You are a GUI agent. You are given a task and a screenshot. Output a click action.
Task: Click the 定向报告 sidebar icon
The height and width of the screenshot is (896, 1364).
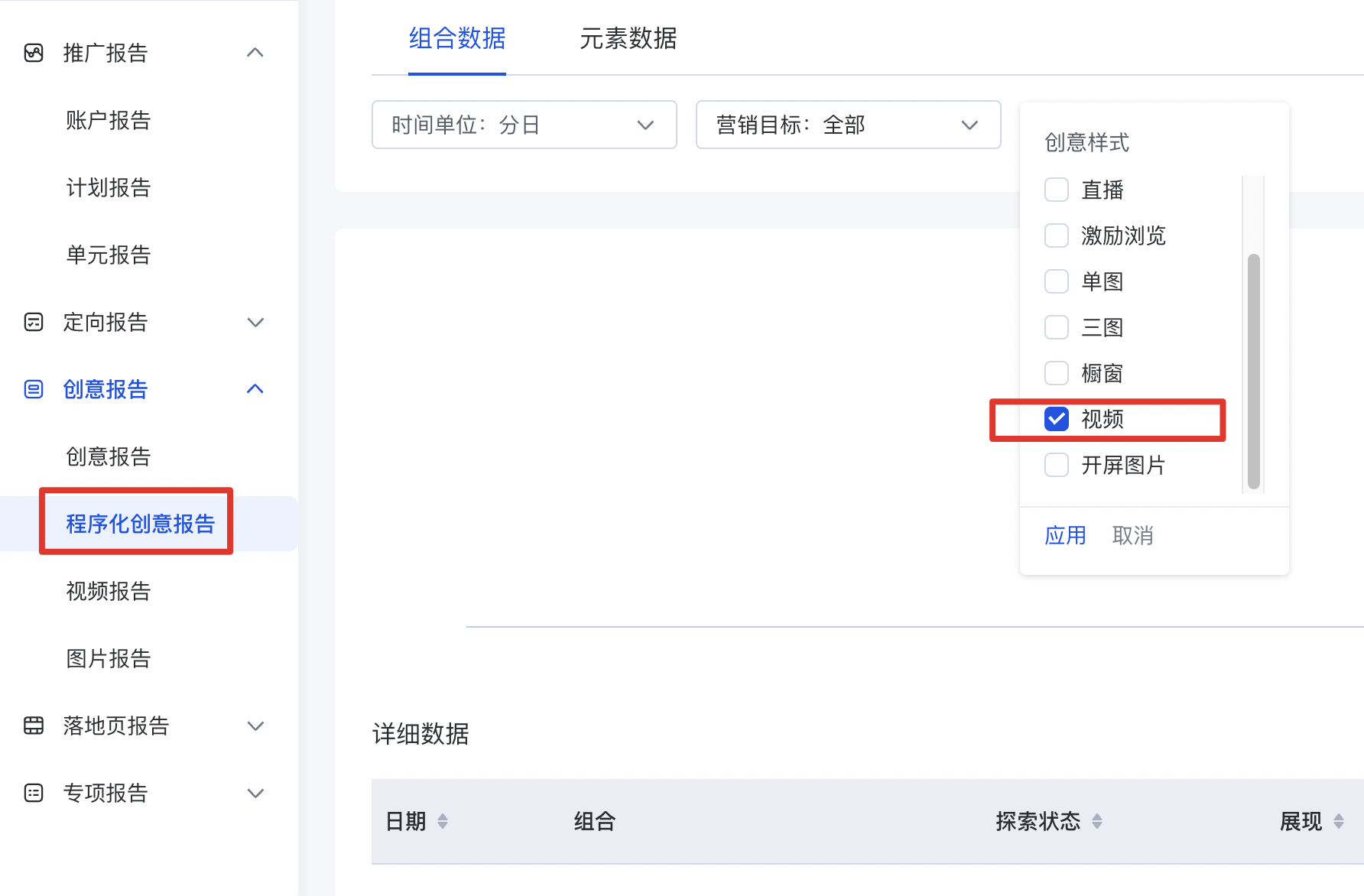click(34, 322)
